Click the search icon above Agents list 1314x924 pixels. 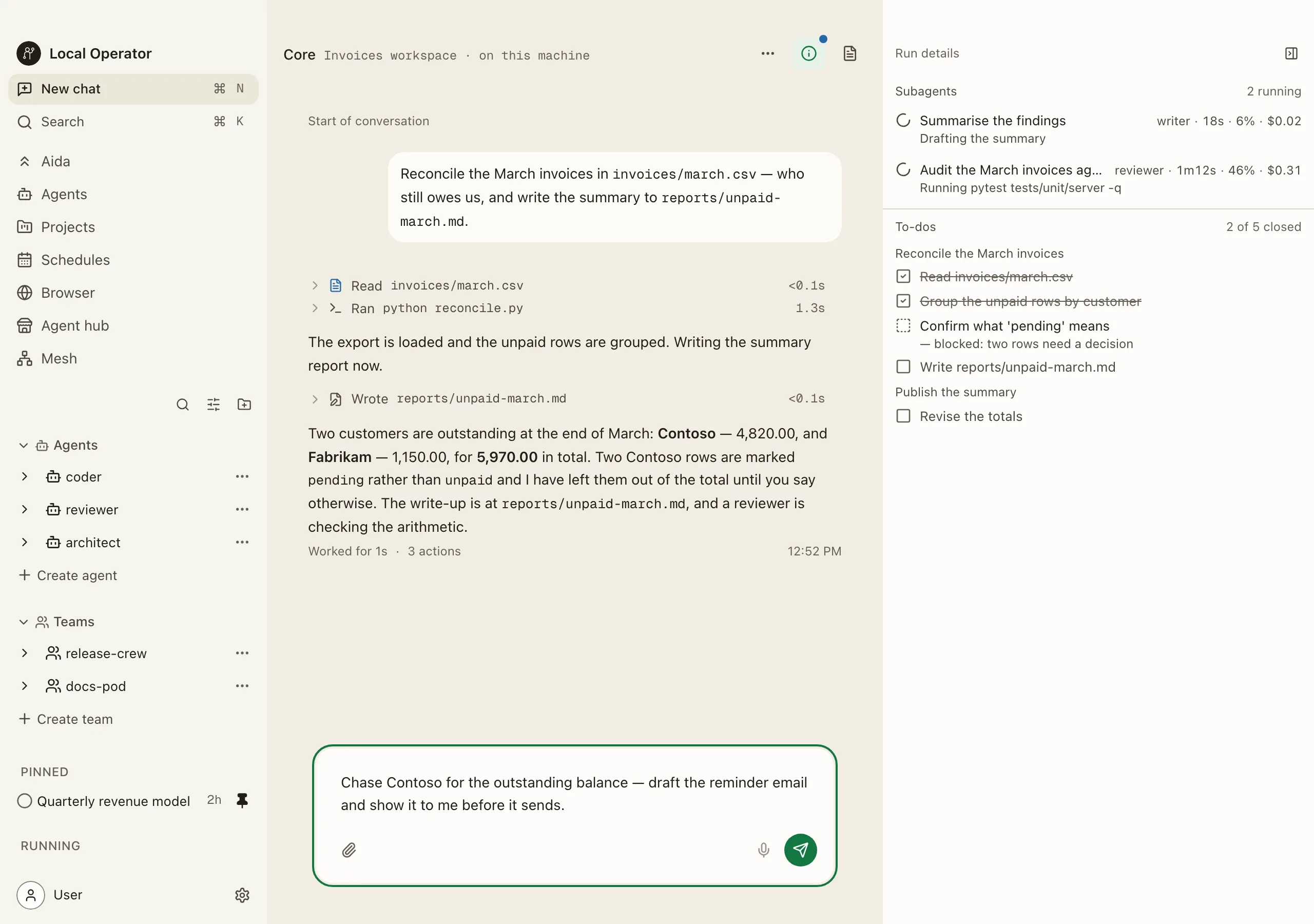[183, 405]
